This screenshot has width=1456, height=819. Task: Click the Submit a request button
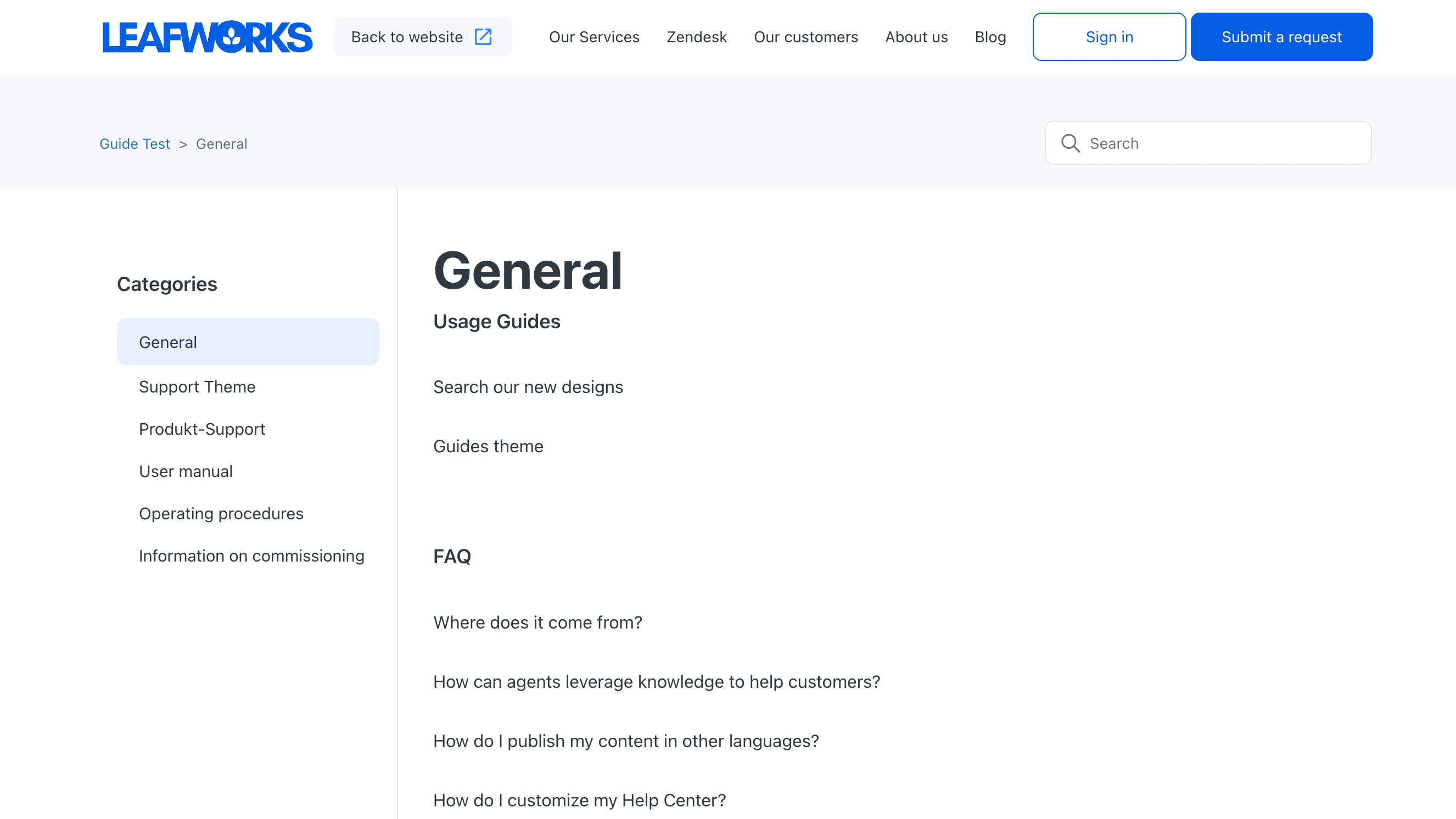[x=1281, y=37]
